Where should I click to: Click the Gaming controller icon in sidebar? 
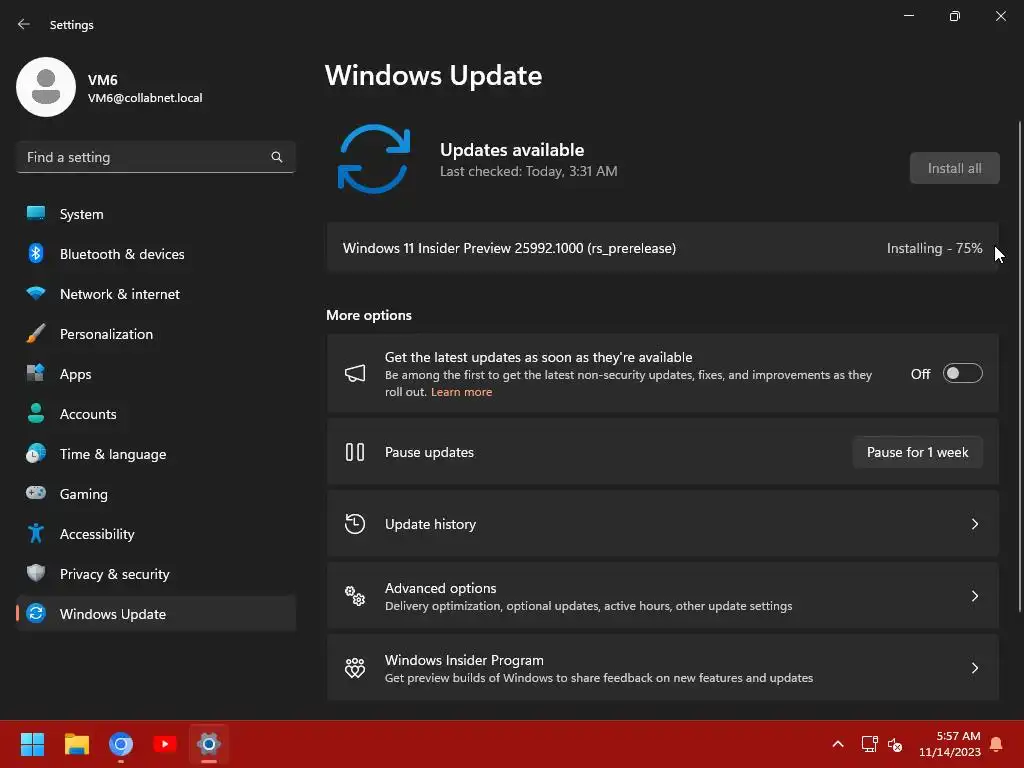pyautogui.click(x=36, y=493)
